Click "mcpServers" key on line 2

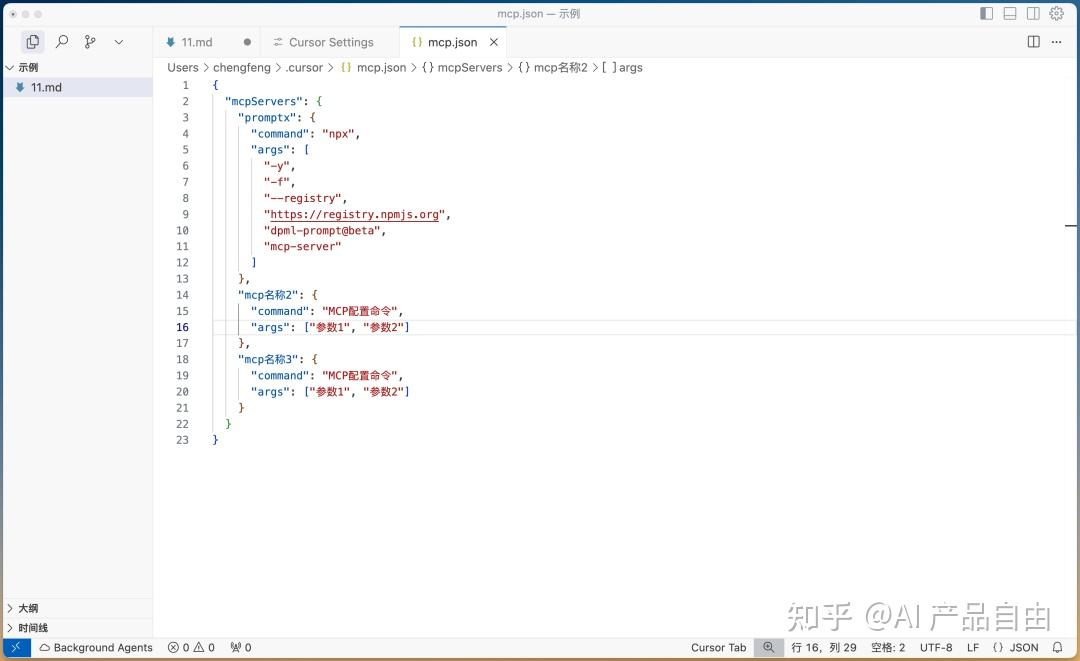(264, 101)
